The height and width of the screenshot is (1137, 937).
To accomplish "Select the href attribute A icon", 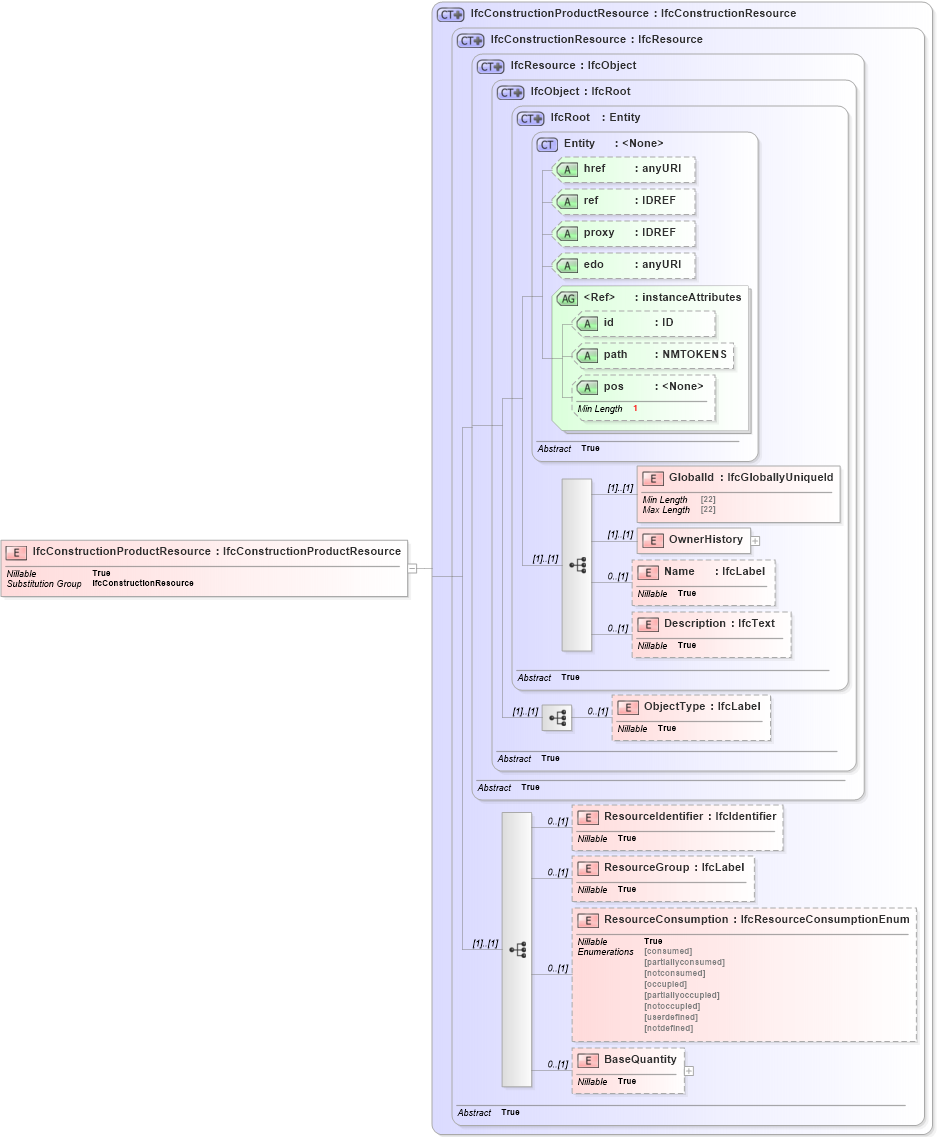I will [x=566, y=169].
